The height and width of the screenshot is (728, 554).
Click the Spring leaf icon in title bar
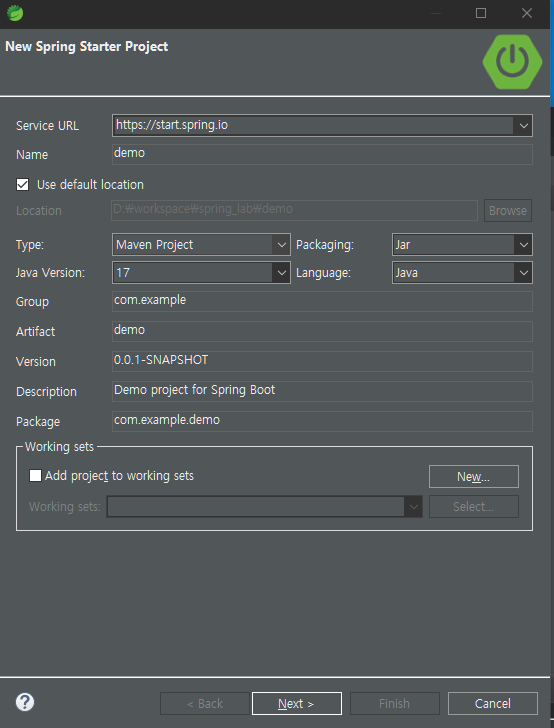coord(15,13)
